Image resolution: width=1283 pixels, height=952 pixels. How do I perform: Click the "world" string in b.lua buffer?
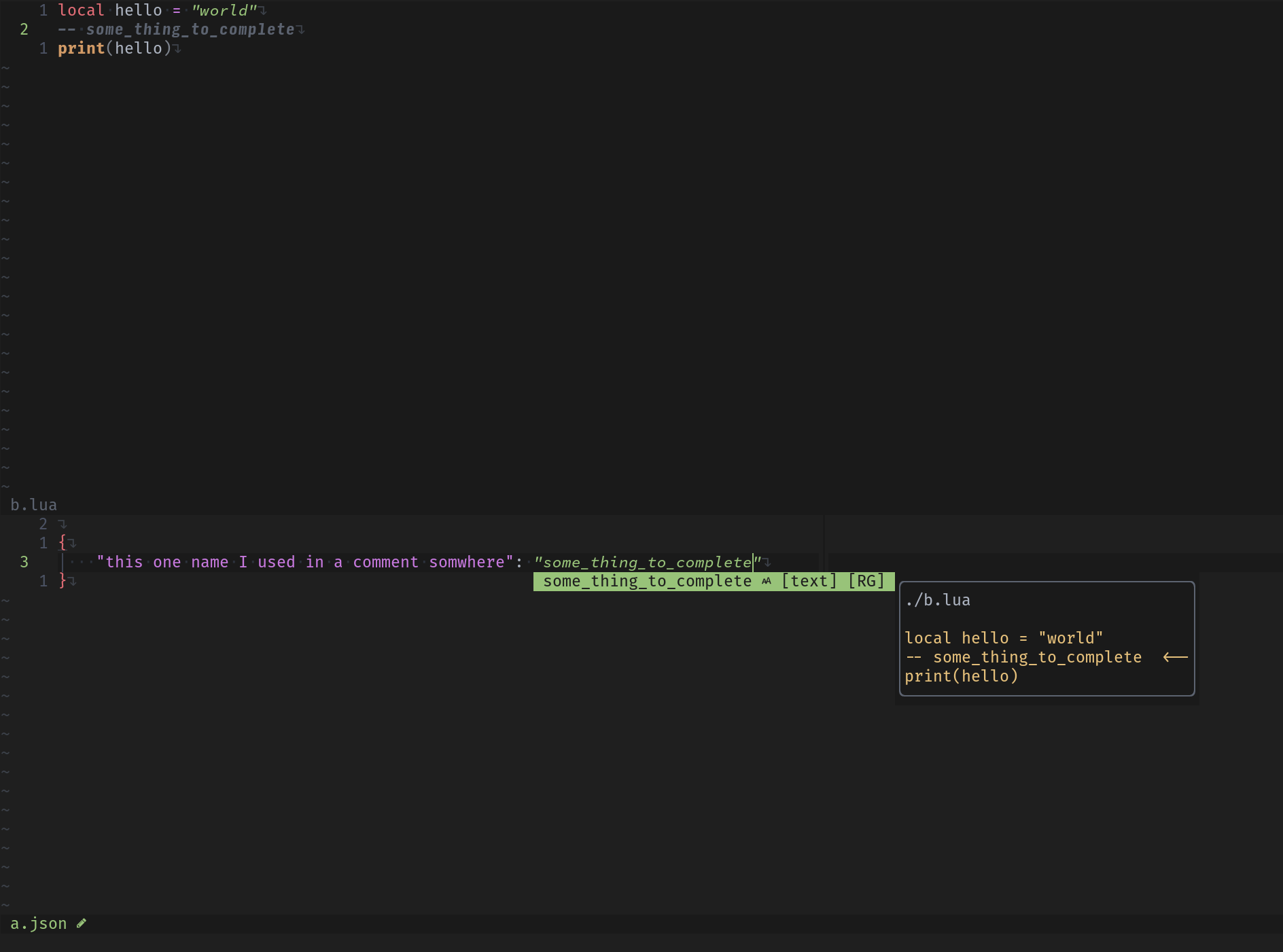tap(224, 10)
